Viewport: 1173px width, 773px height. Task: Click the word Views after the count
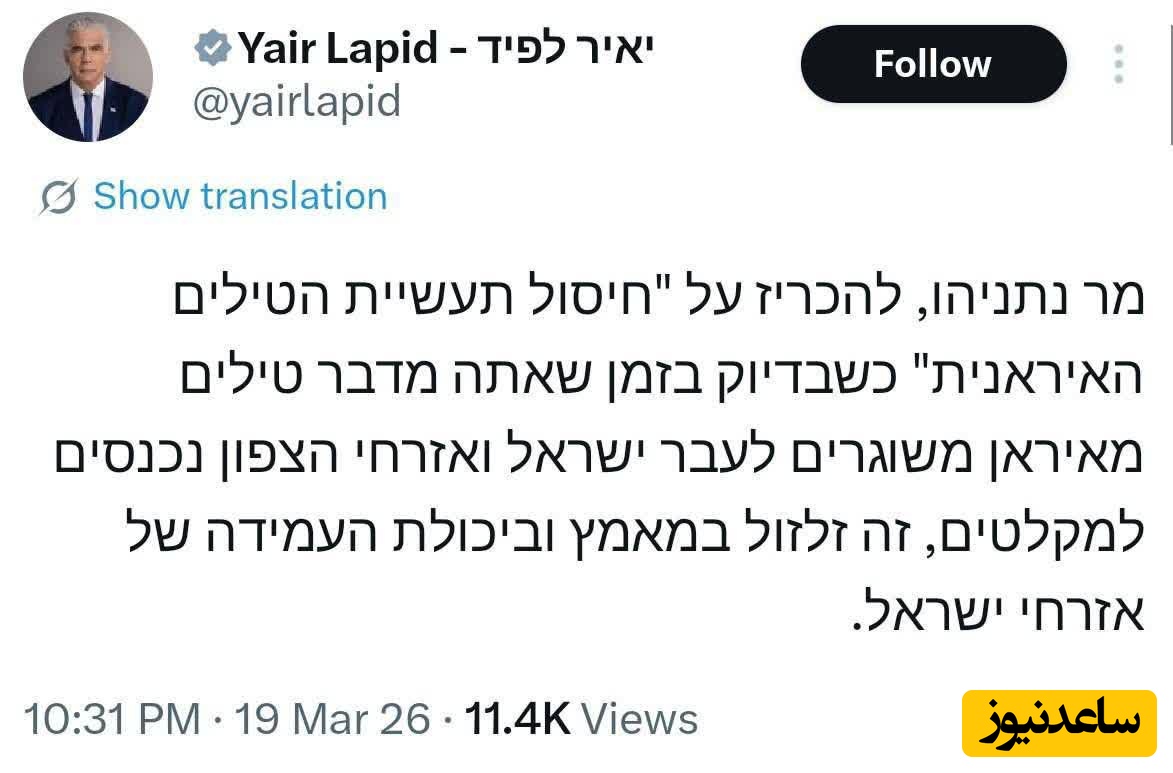640,720
